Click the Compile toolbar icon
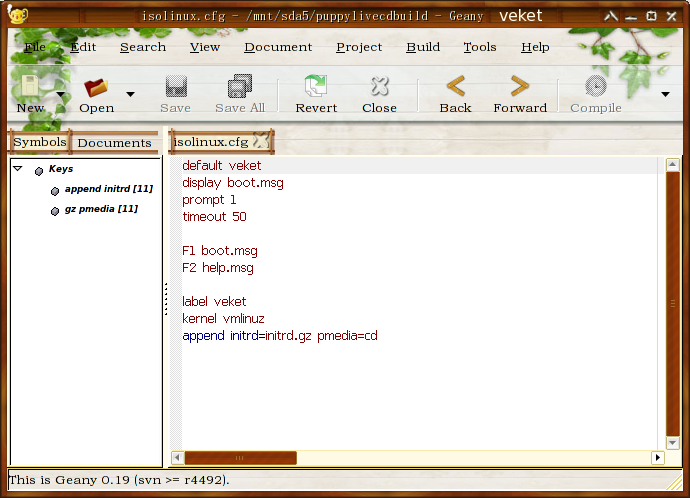The width and height of the screenshot is (690, 498). [595, 86]
